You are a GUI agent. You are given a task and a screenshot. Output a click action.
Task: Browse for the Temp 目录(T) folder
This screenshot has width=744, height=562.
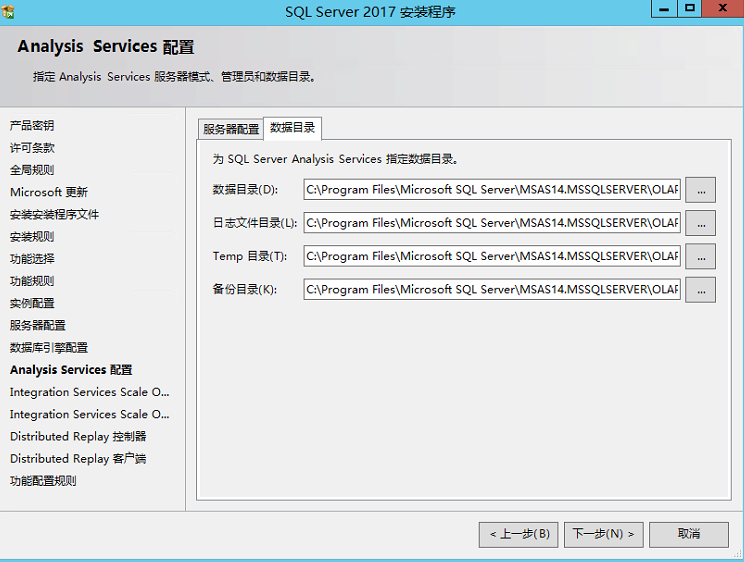click(x=700, y=256)
